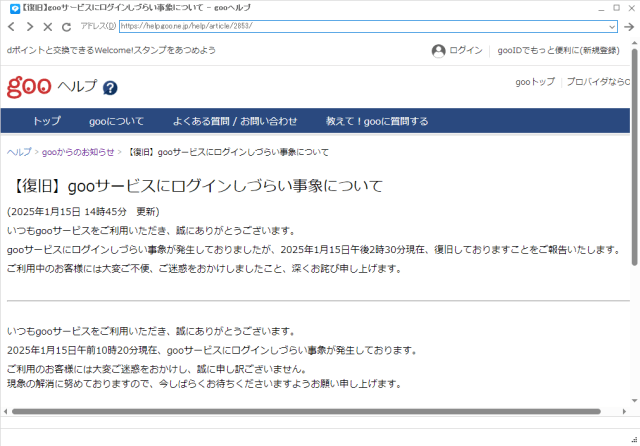Maximize the browser window
The width and height of the screenshot is (640, 446).
[x=616, y=8]
